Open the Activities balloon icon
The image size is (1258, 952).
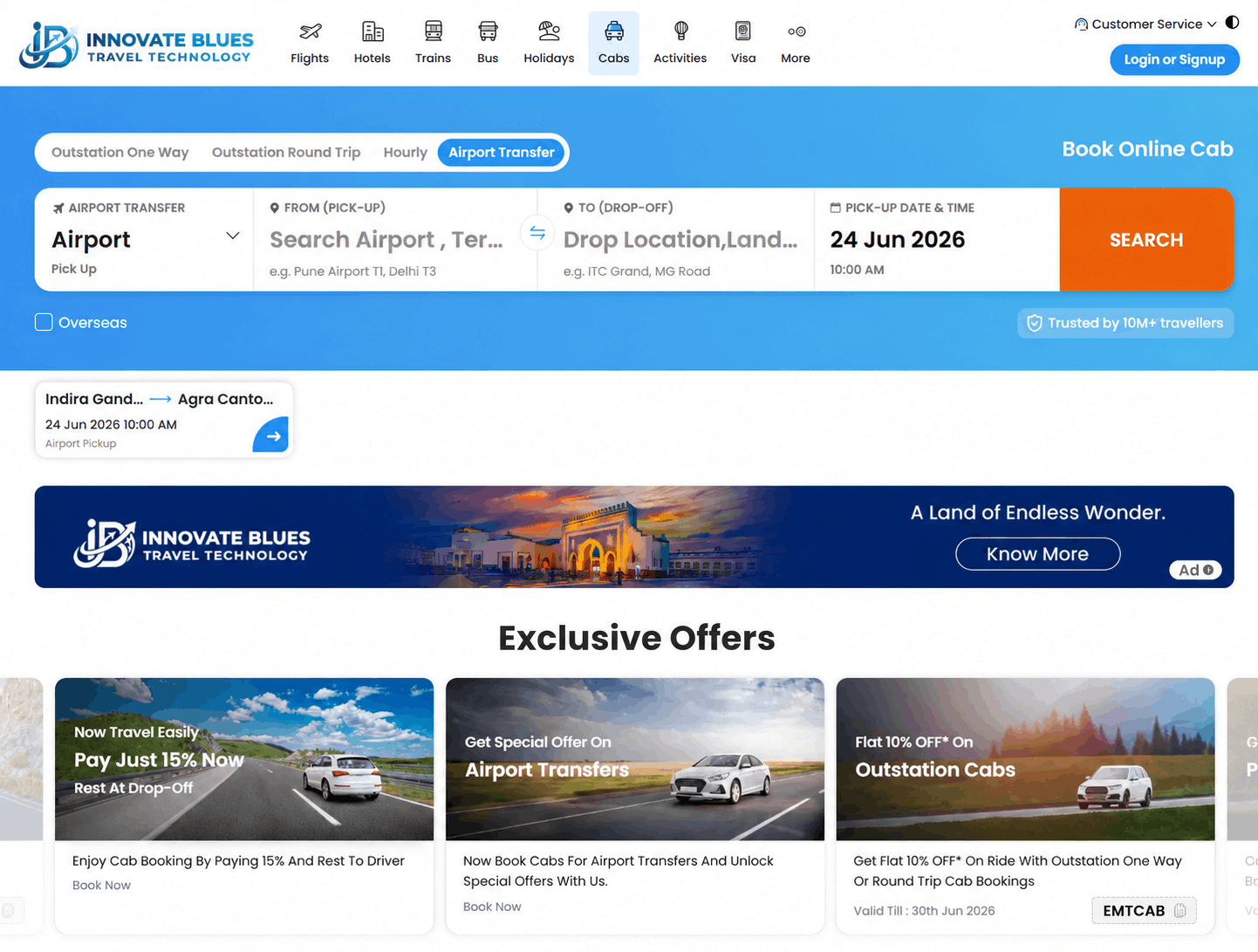point(680,32)
